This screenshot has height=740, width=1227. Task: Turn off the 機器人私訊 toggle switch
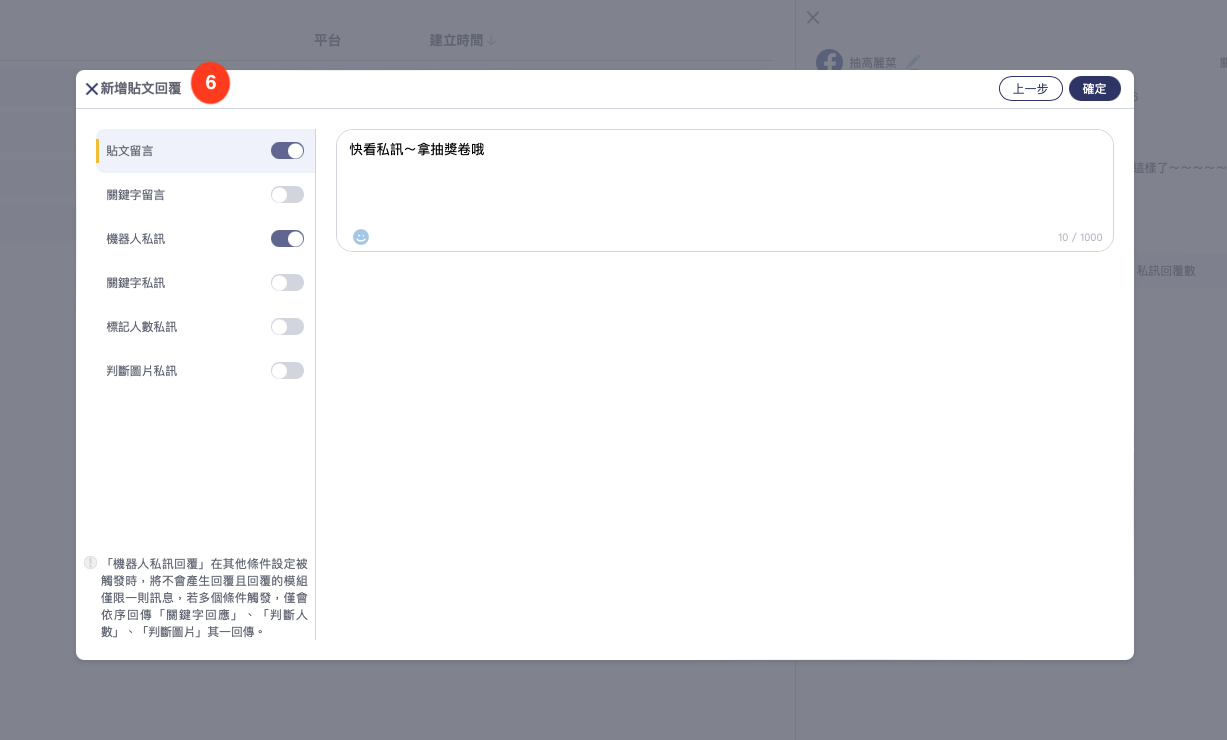click(287, 239)
